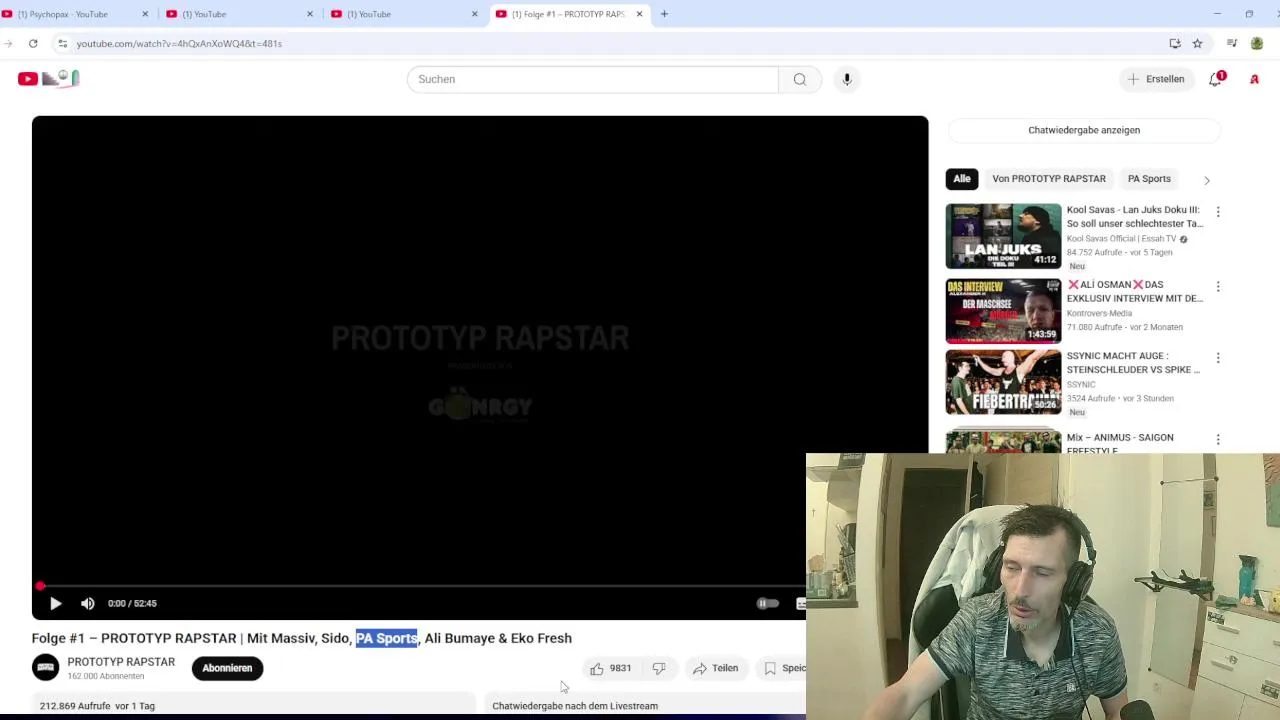Open the PROTOTYP RAPSTAR channel avatar

(x=46, y=668)
